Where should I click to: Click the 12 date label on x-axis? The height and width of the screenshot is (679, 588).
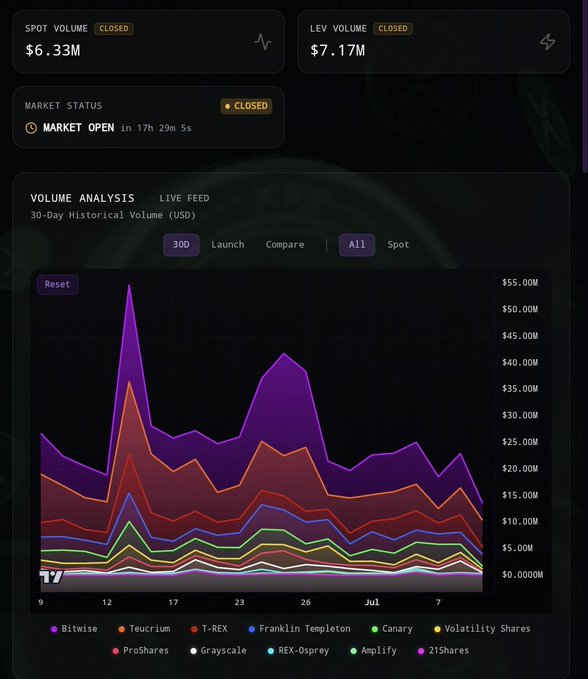point(107,602)
